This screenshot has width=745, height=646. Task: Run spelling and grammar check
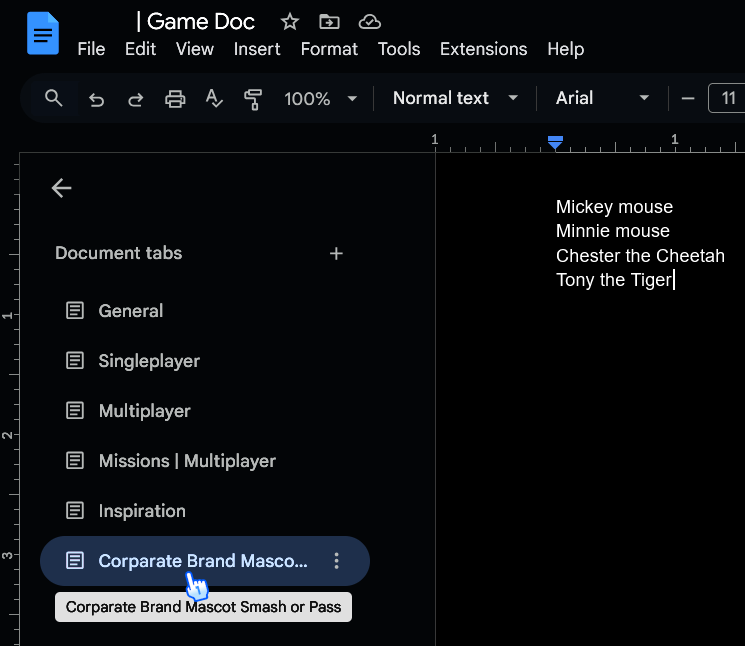[214, 99]
